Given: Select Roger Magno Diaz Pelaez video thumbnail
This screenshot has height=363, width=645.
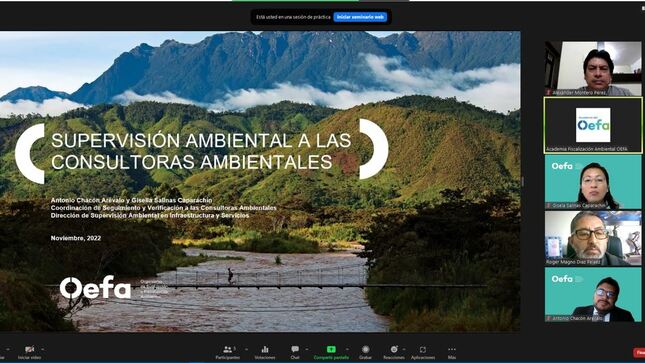Looking at the screenshot, I should click(593, 238).
